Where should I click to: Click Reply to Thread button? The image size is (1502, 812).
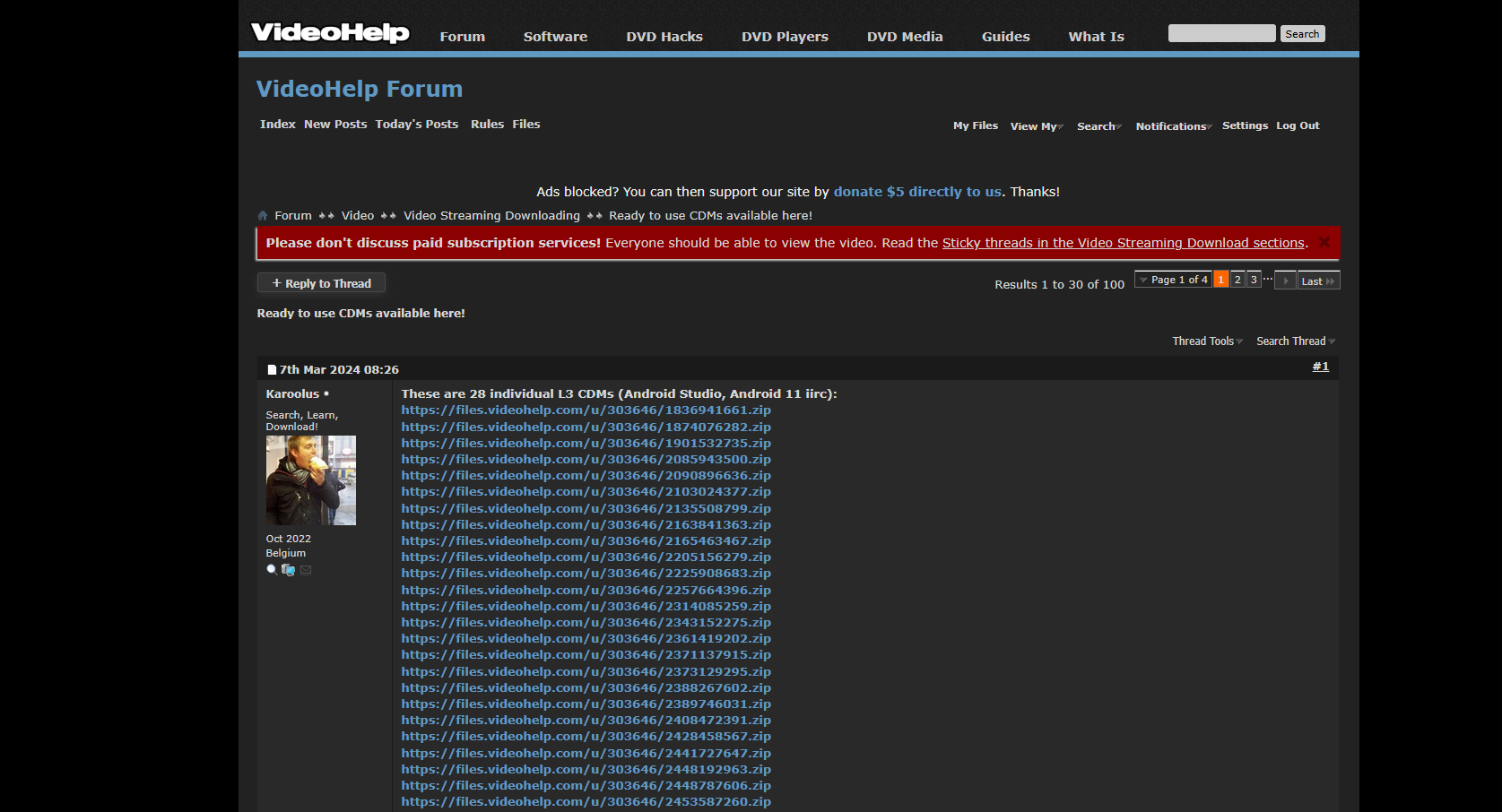point(321,283)
